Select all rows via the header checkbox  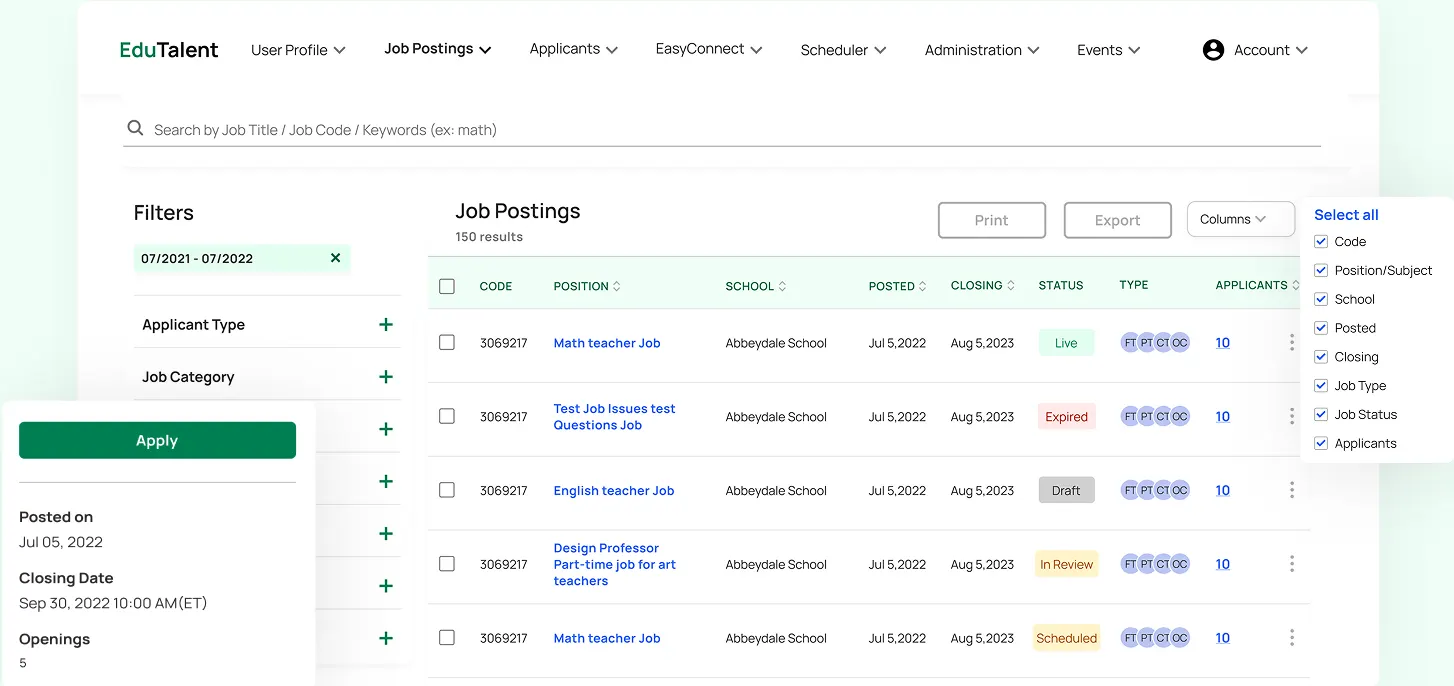447,285
